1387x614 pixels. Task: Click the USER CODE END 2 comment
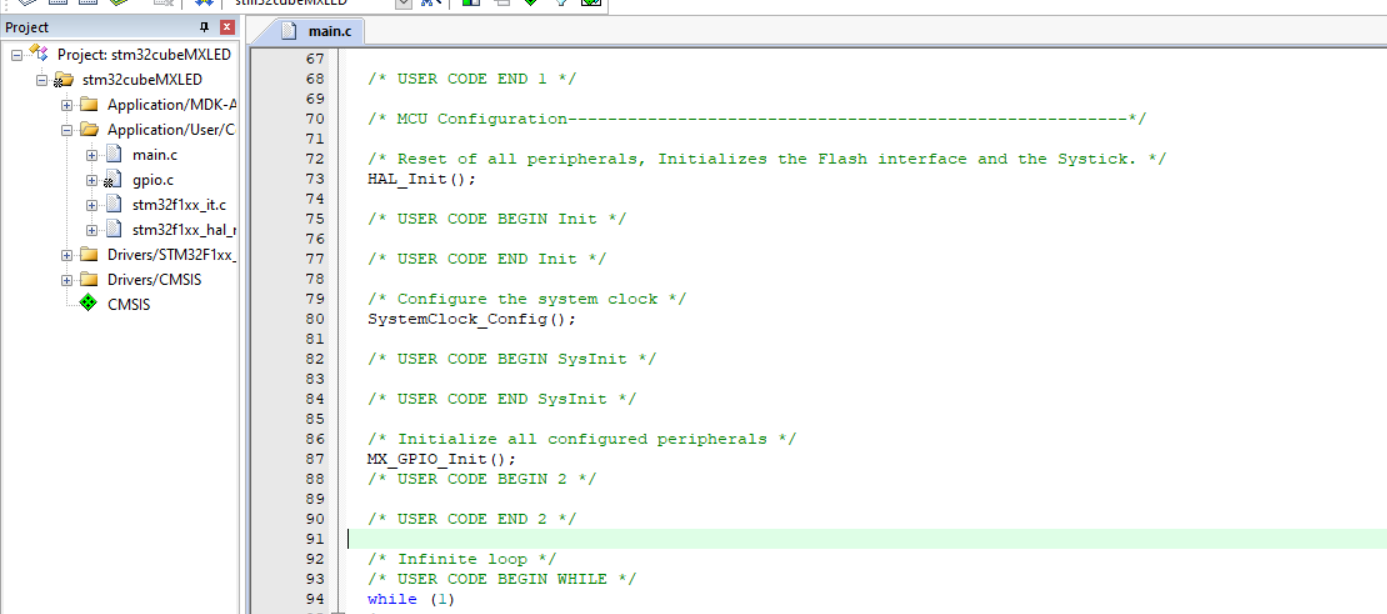471,519
